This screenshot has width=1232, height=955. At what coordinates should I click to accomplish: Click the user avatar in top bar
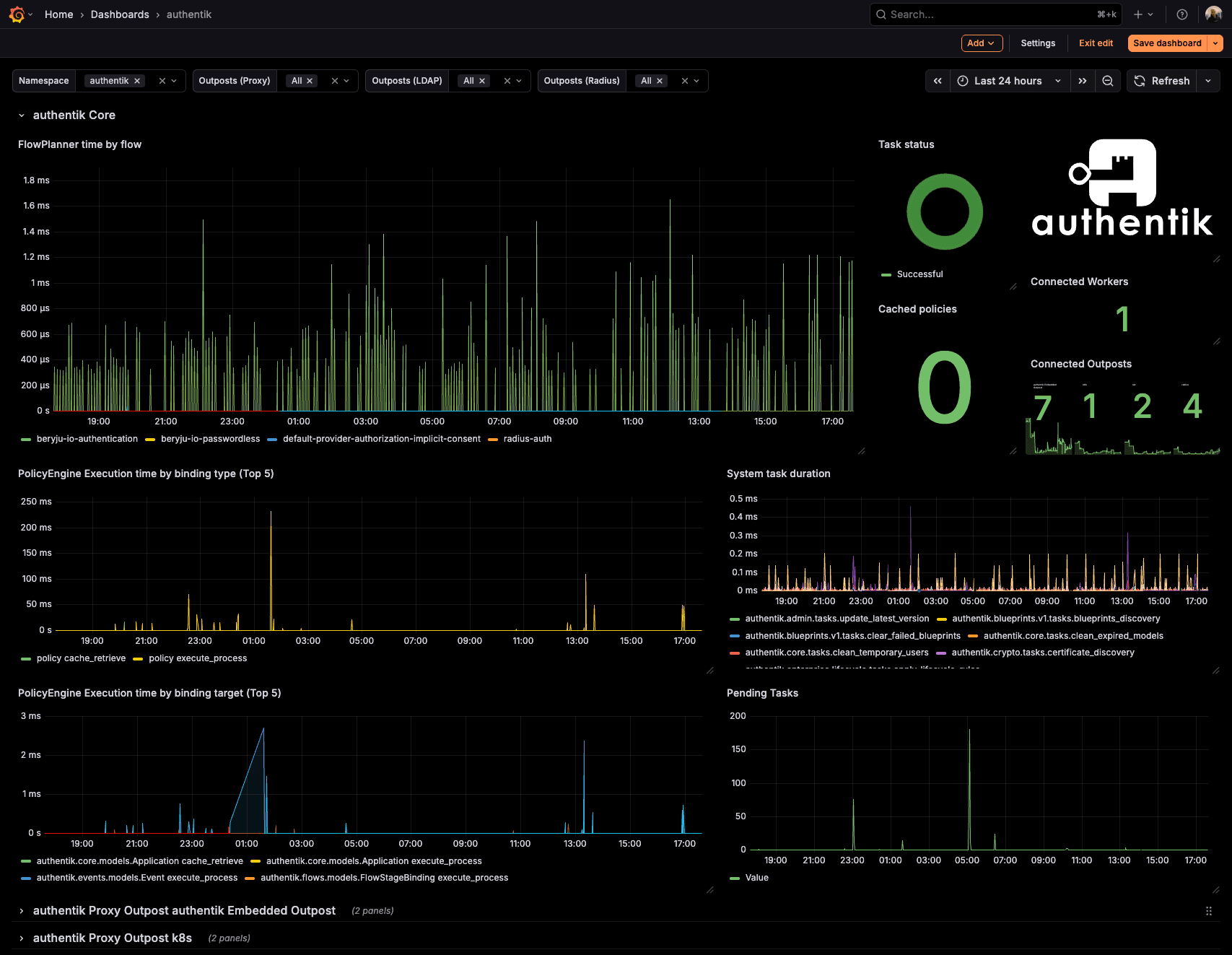click(1213, 14)
